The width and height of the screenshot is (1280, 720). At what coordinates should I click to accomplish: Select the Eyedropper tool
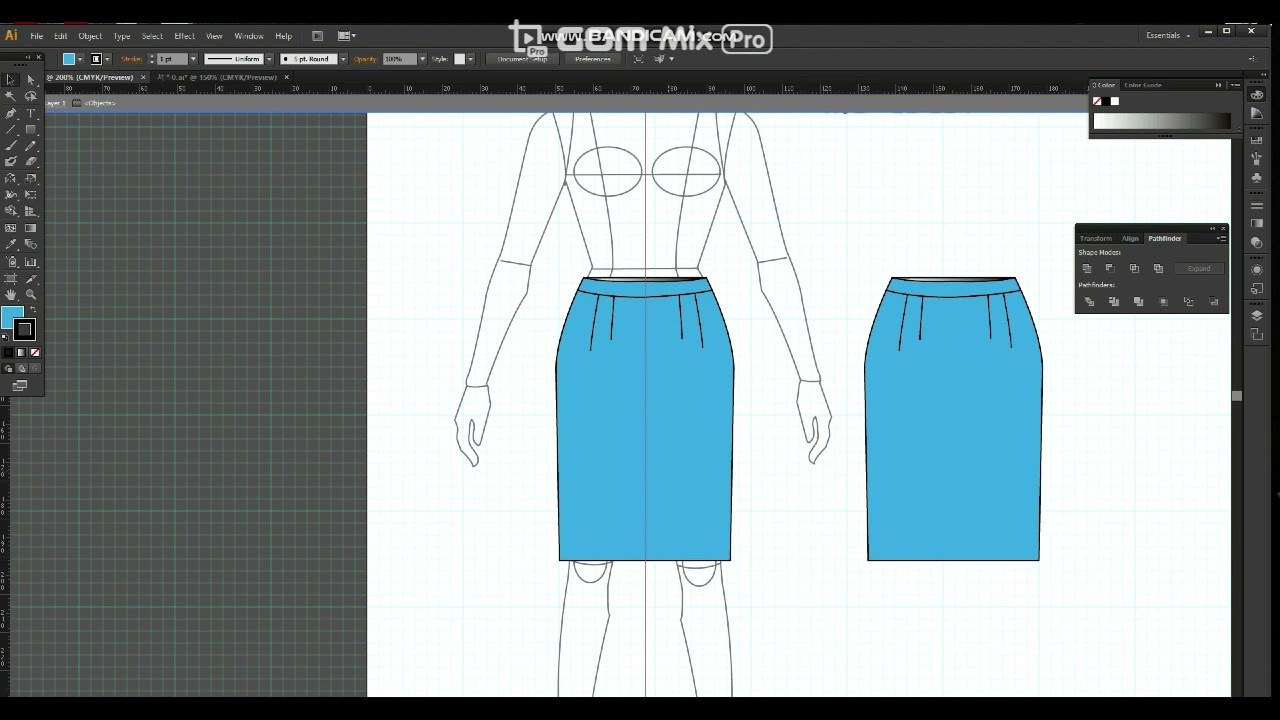coord(10,243)
